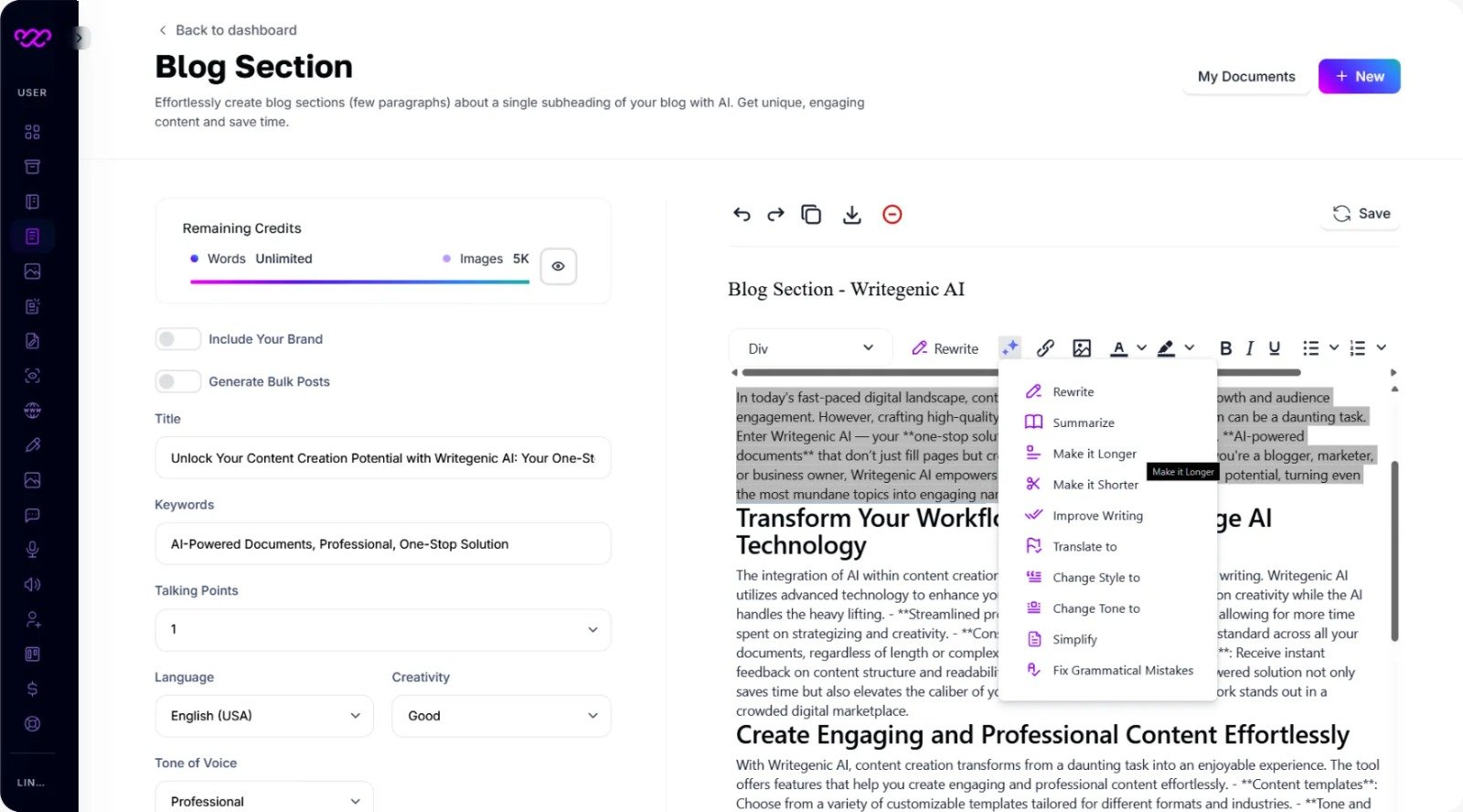Click the New button

tap(1359, 77)
